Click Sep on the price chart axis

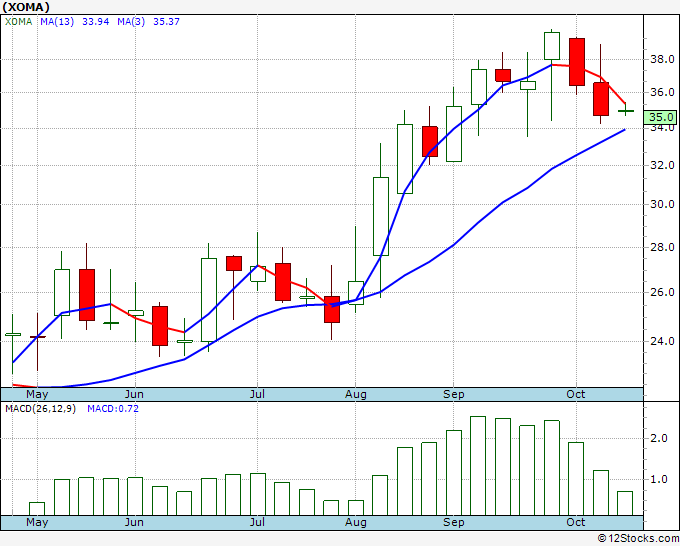(x=454, y=395)
